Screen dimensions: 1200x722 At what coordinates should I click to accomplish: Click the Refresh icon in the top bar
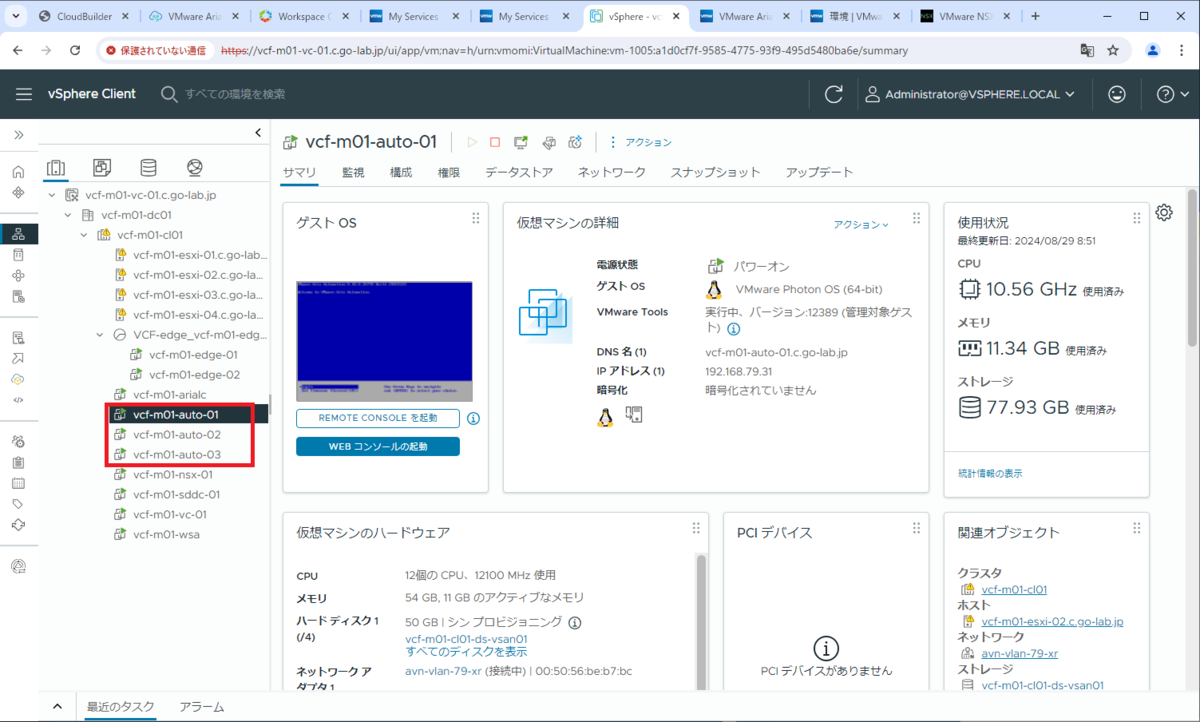pyautogui.click(x=834, y=94)
